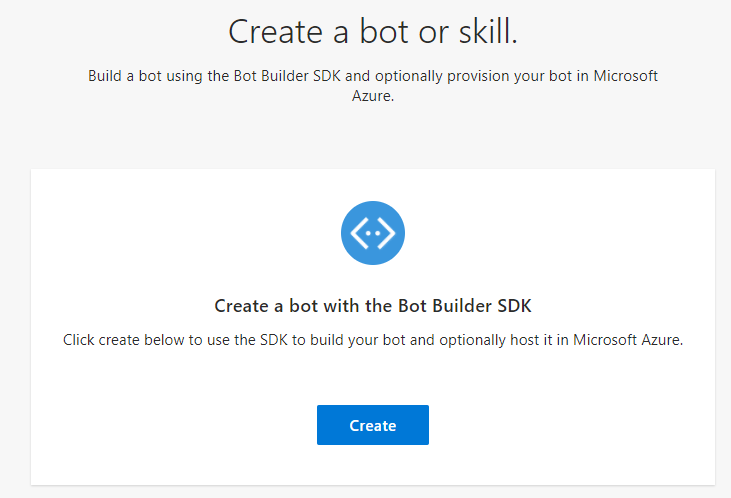Click the two dots inside the bot icon
The width and height of the screenshot is (731, 498).
pos(372,233)
